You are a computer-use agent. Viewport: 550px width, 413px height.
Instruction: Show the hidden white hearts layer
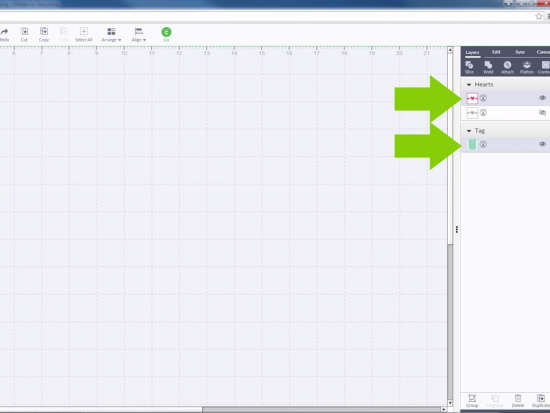point(542,113)
